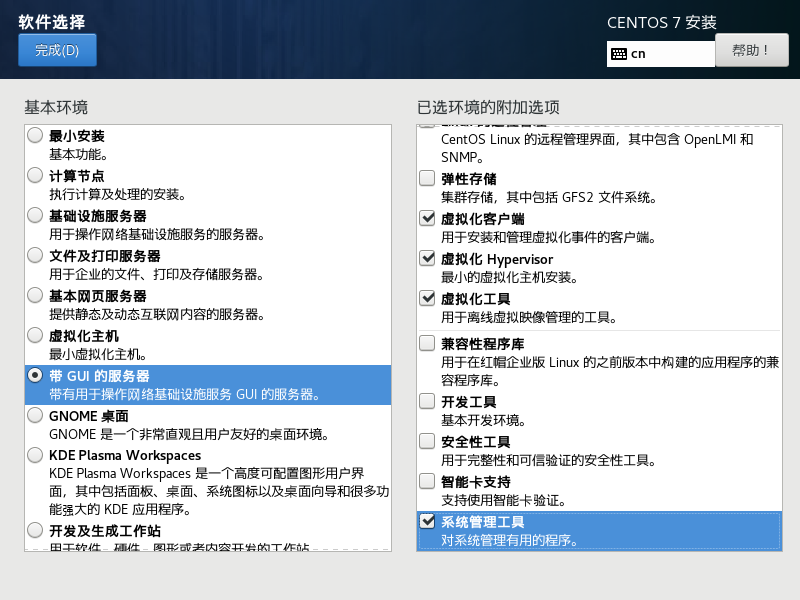Click the text 最小的虚拟化主机安装。
This screenshot has width=800, height=600.
point(510,278)
